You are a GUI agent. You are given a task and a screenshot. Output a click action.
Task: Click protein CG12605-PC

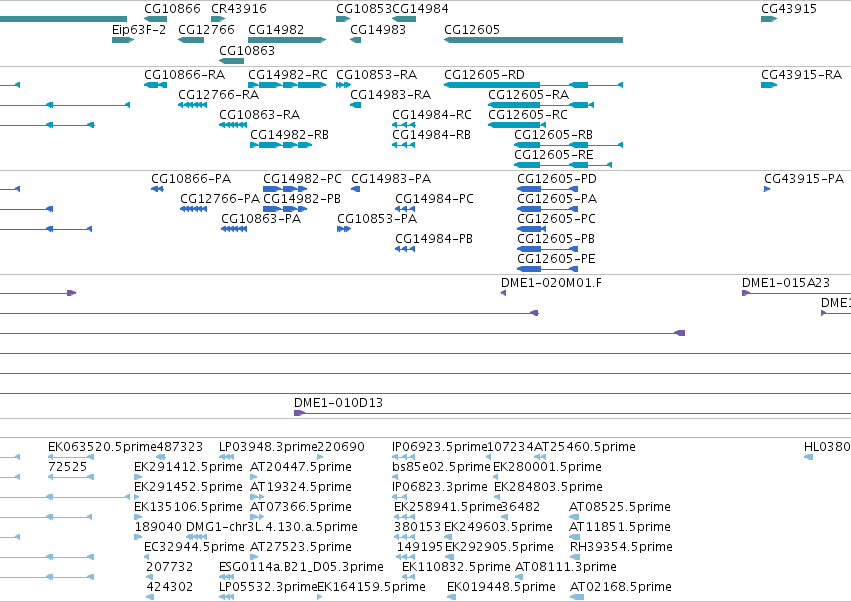556,219
